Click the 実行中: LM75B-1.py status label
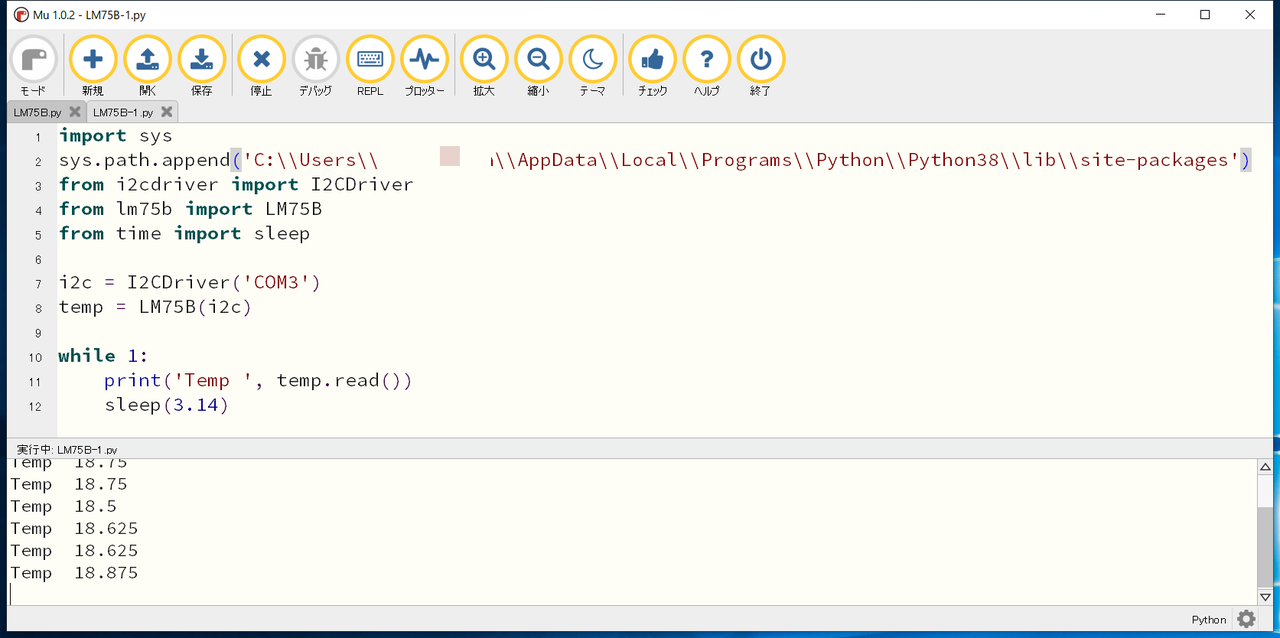The width and height of the screenshot is (1280, 638). pyautogui.click(x=67, y=450)
